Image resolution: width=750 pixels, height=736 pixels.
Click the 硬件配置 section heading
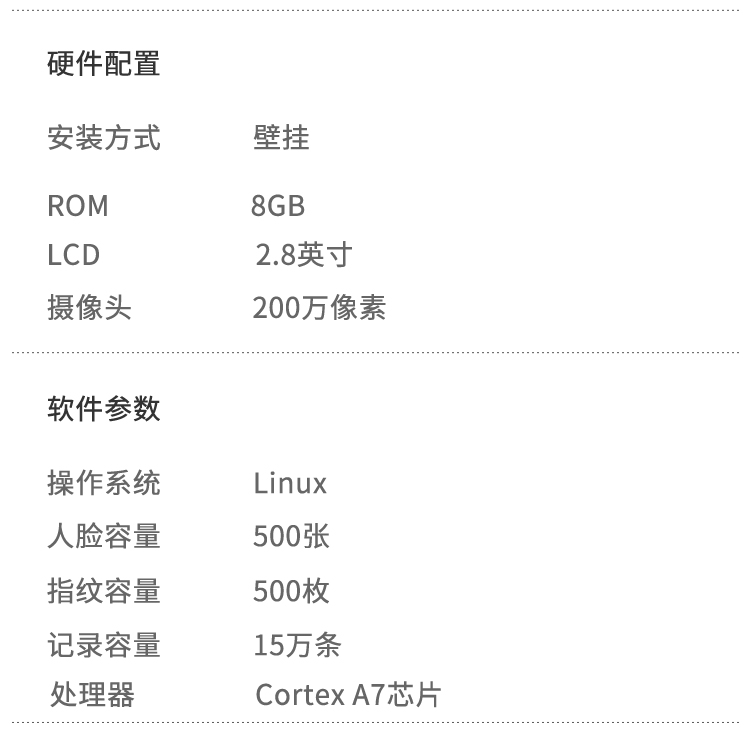104,64
